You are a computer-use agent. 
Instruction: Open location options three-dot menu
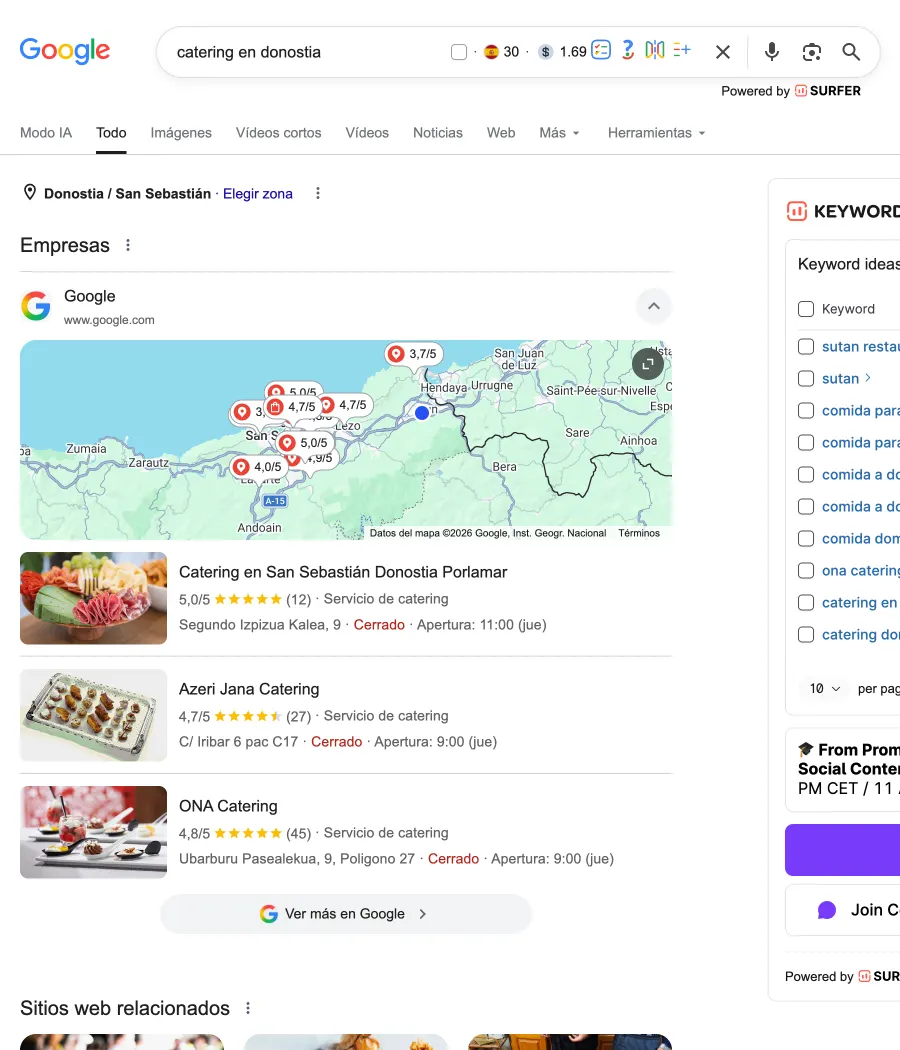point(317,194)
